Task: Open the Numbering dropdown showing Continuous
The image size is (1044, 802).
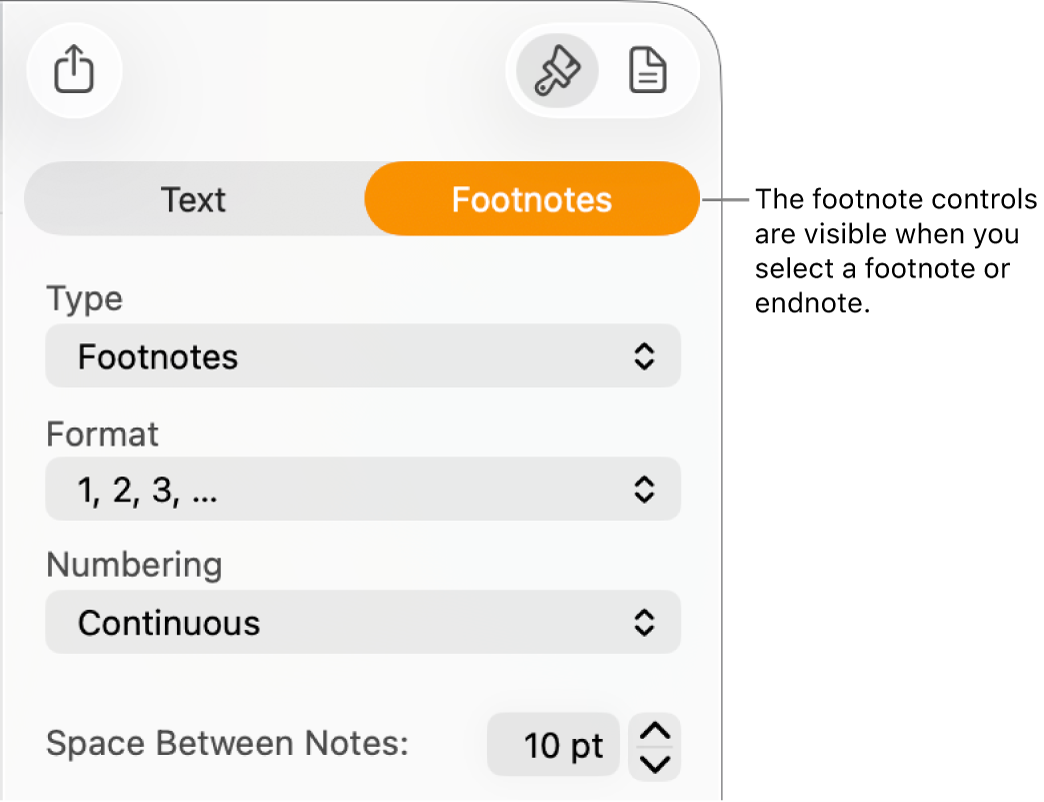Action: [x=363, y=622]
